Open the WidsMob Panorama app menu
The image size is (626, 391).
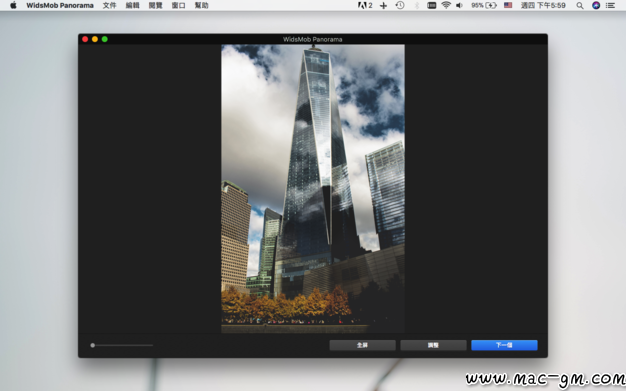click(x=60, y=5)
